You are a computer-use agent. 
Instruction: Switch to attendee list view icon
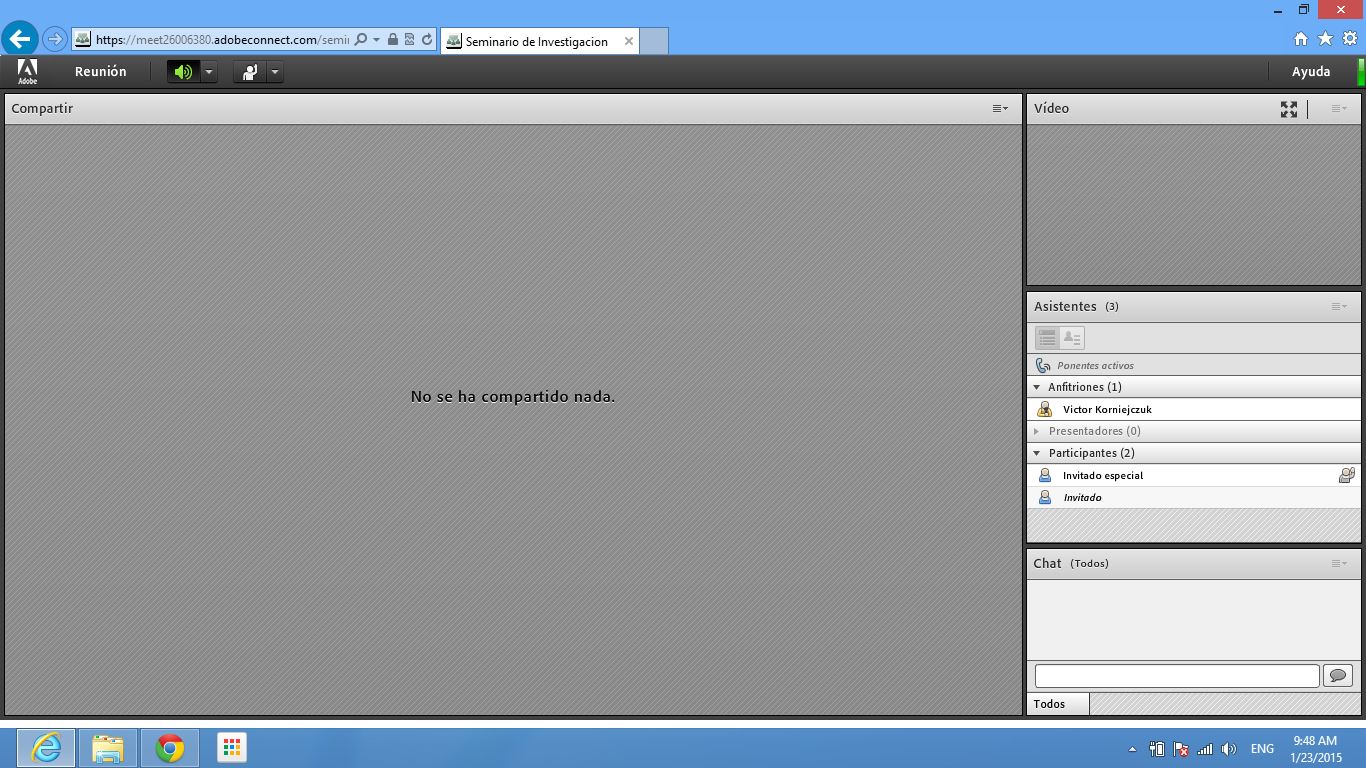[1047, 338]
